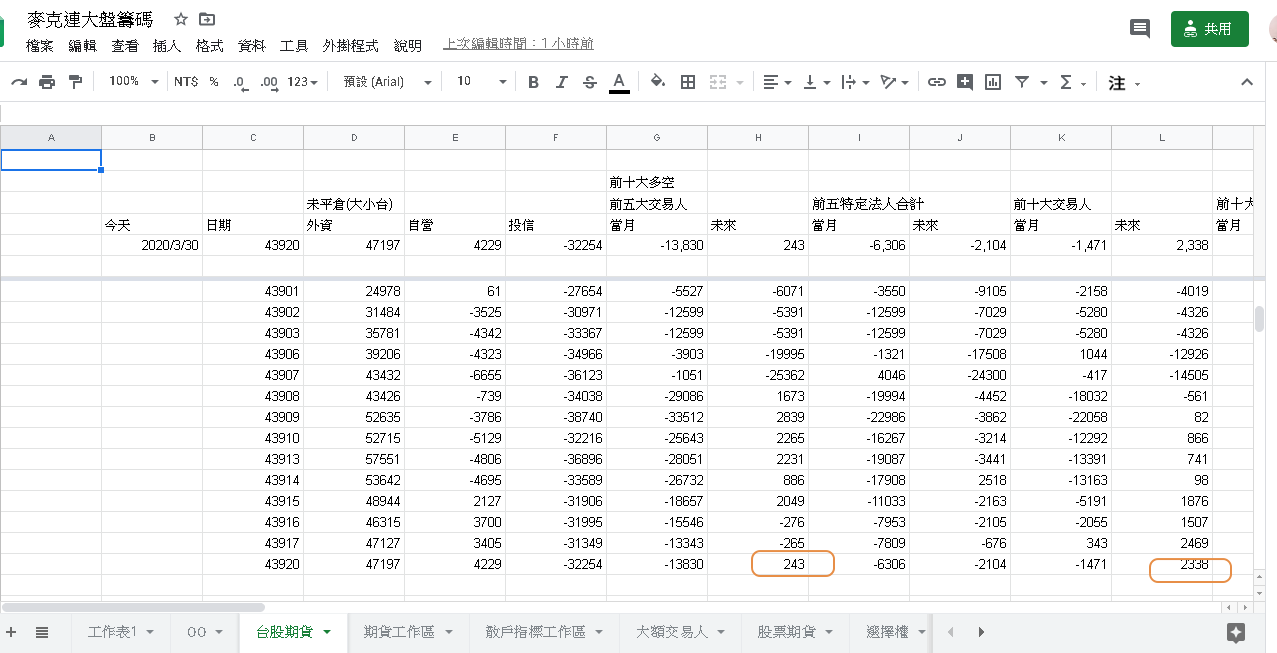Open the 插入 menu

[166, 45]
